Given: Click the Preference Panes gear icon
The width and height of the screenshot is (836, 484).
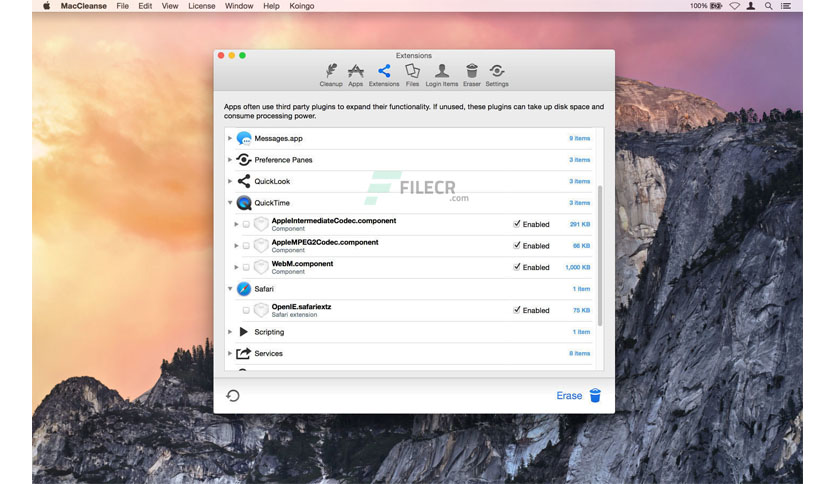Looking at the screenshot, I should (x=244, y=160).
